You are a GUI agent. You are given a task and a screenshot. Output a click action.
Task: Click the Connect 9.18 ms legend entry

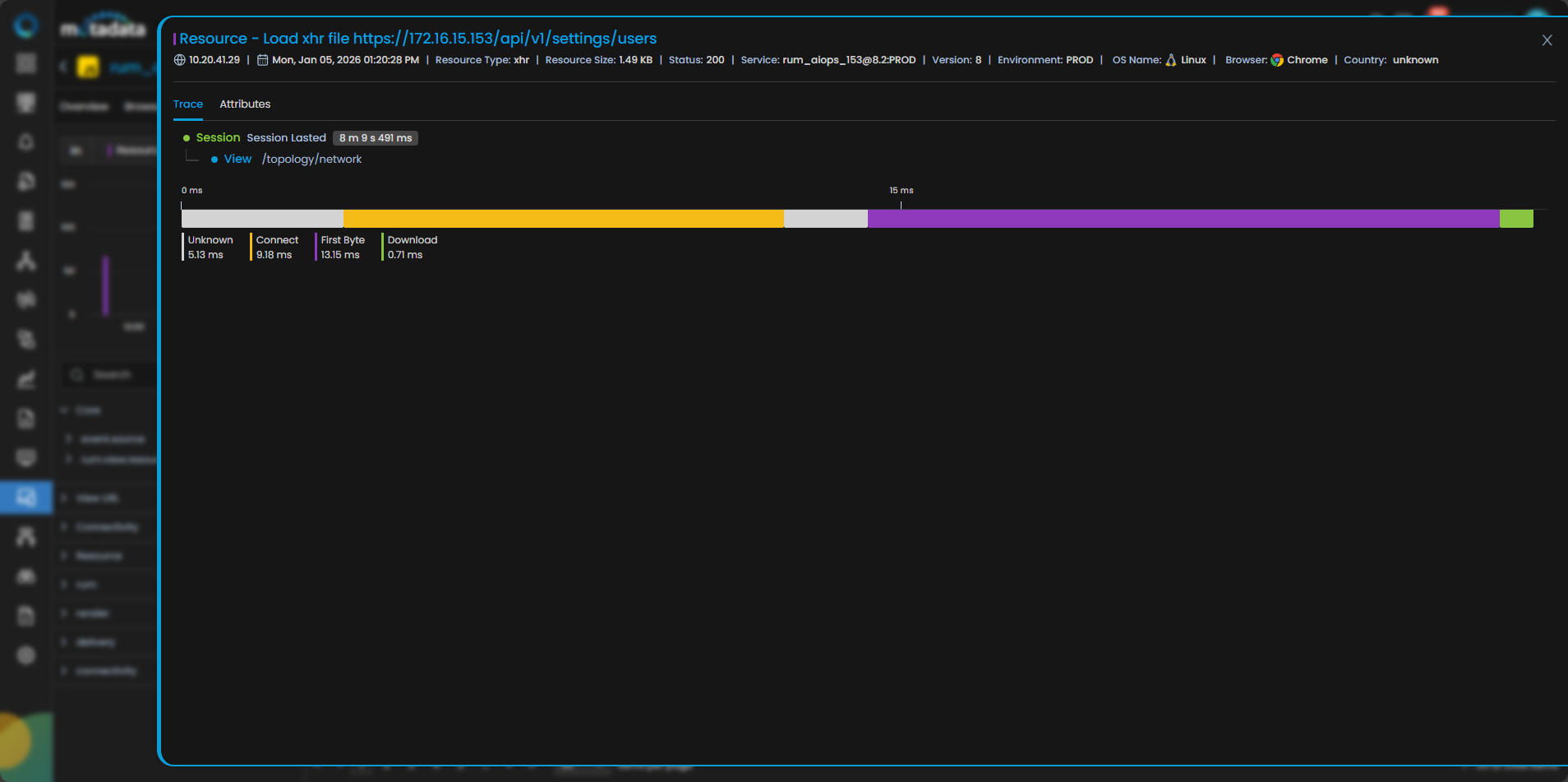click(x=276, y=248)
